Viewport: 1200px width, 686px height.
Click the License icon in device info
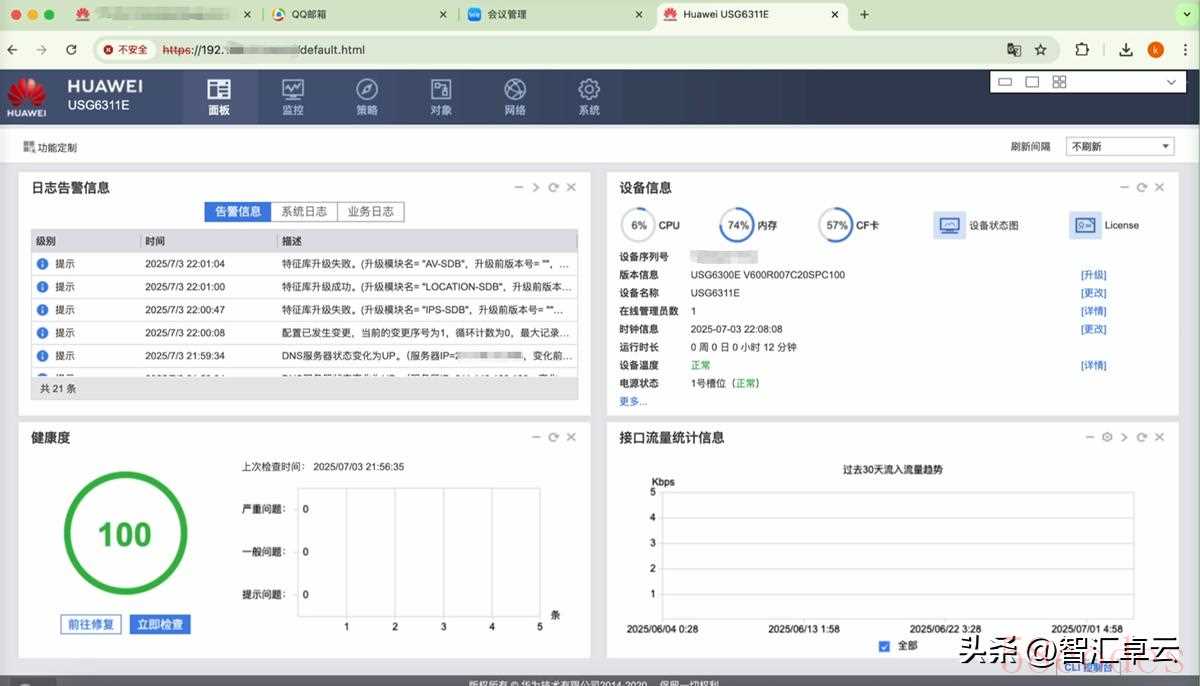[x=1085, y=225]
